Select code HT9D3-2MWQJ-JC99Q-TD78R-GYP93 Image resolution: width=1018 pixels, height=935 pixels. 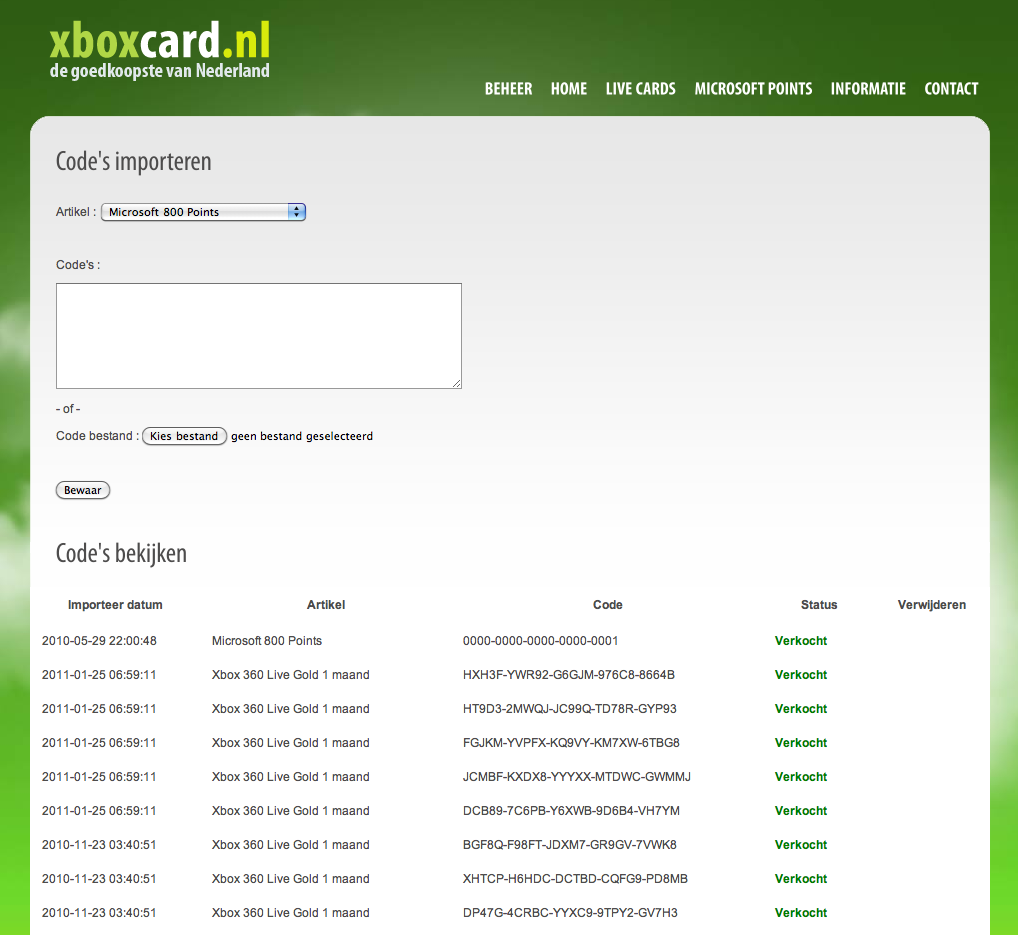[x=569, y=709]
